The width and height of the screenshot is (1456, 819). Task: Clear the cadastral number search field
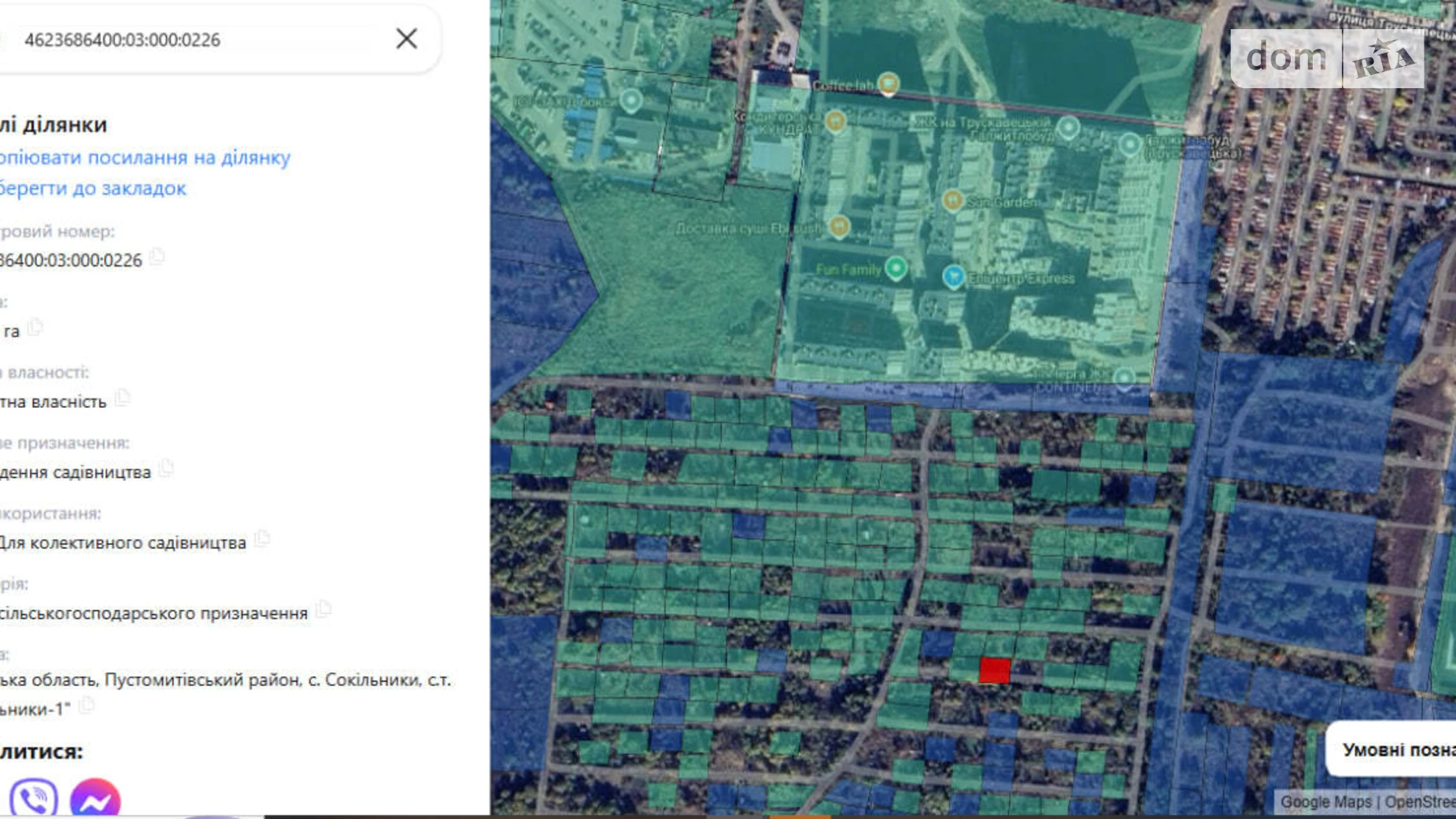pos(406,39)
